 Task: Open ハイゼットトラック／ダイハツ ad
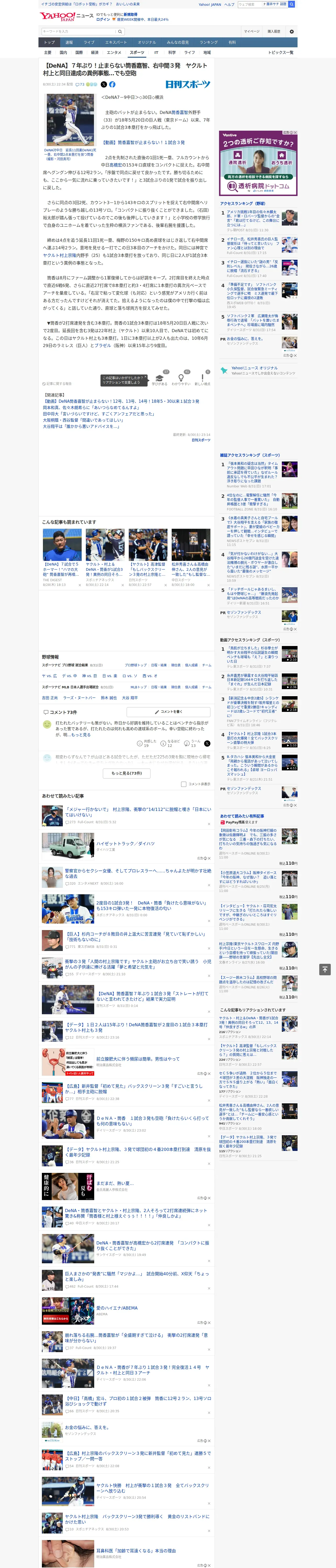click(x=126, y=844)
